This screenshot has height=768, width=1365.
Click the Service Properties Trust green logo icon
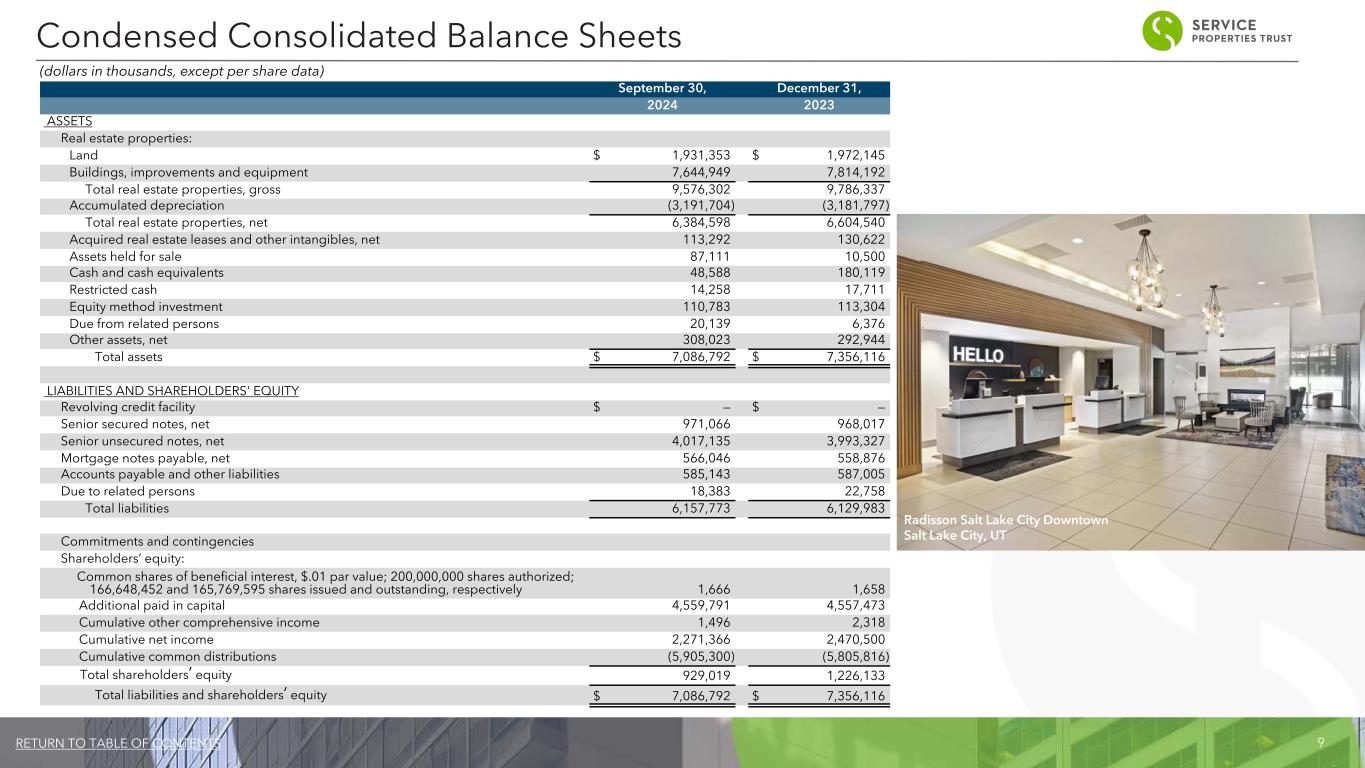(1163, 31)
